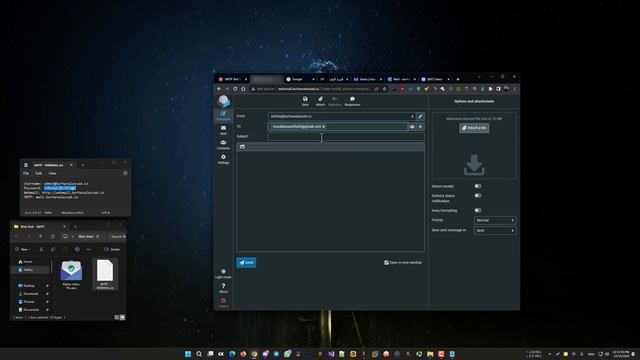Open Settings in the webmail sidebar
Viewport: 640px width, 360px height.
(223, 159)
